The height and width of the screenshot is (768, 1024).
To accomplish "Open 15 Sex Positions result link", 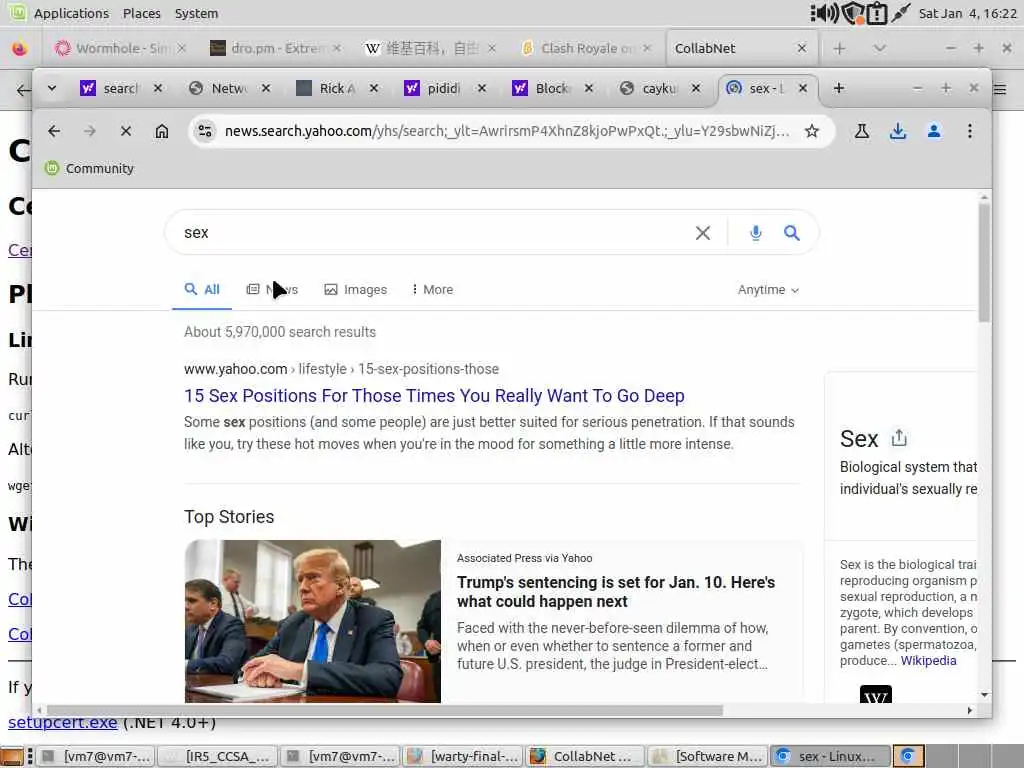I will click(x=434, y=396).
